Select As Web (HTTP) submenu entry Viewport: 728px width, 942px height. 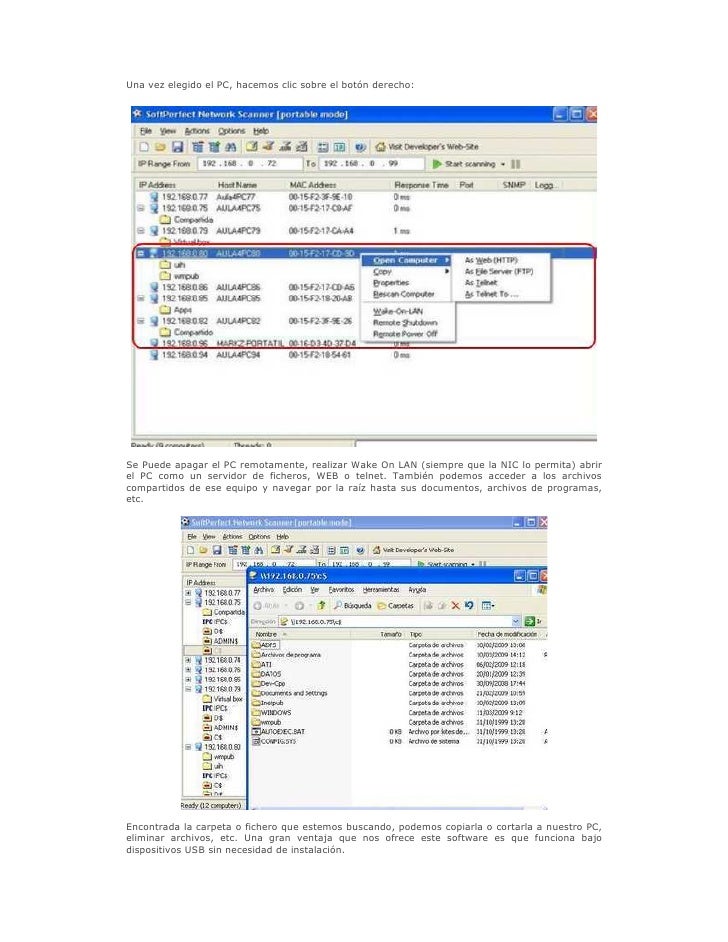(x=503, y=260)
